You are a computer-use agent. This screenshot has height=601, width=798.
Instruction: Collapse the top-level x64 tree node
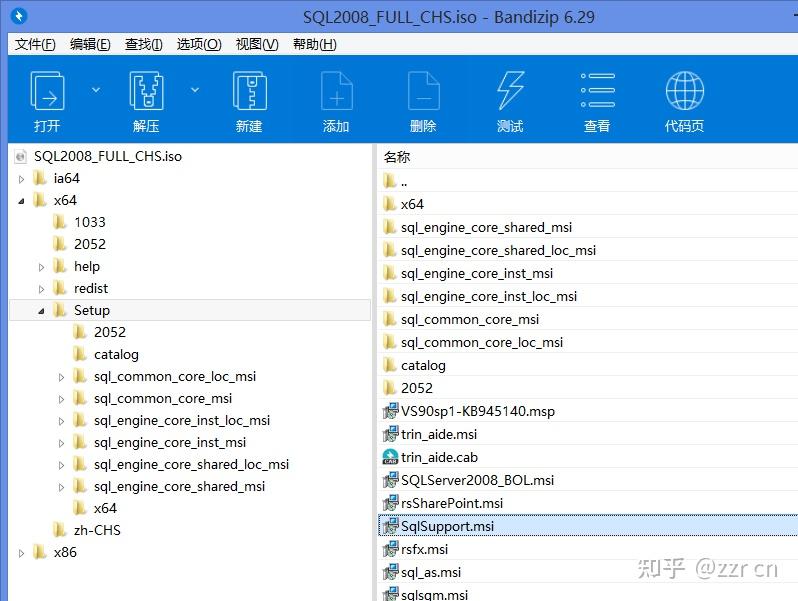[x=21, y=201]
